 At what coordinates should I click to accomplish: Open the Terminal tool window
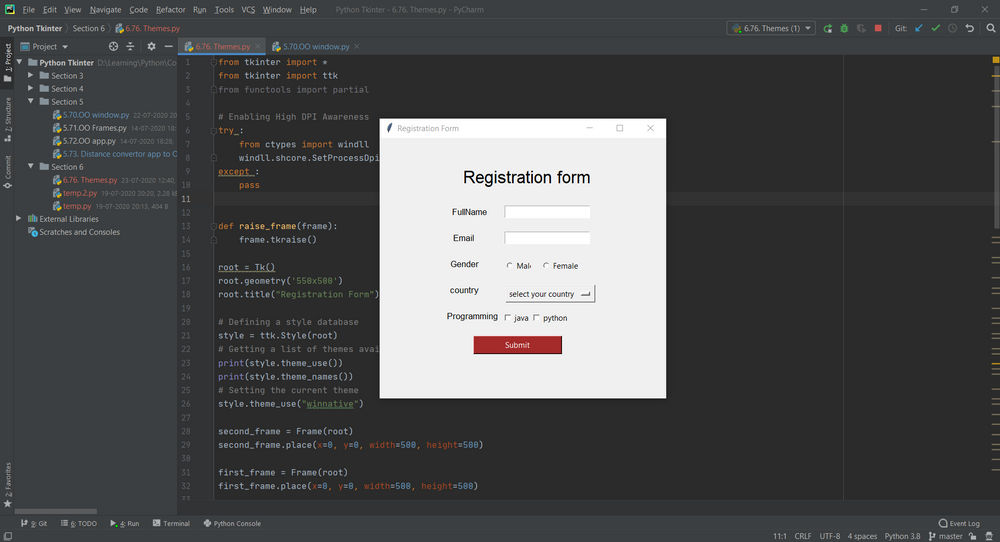click(171, 524)
